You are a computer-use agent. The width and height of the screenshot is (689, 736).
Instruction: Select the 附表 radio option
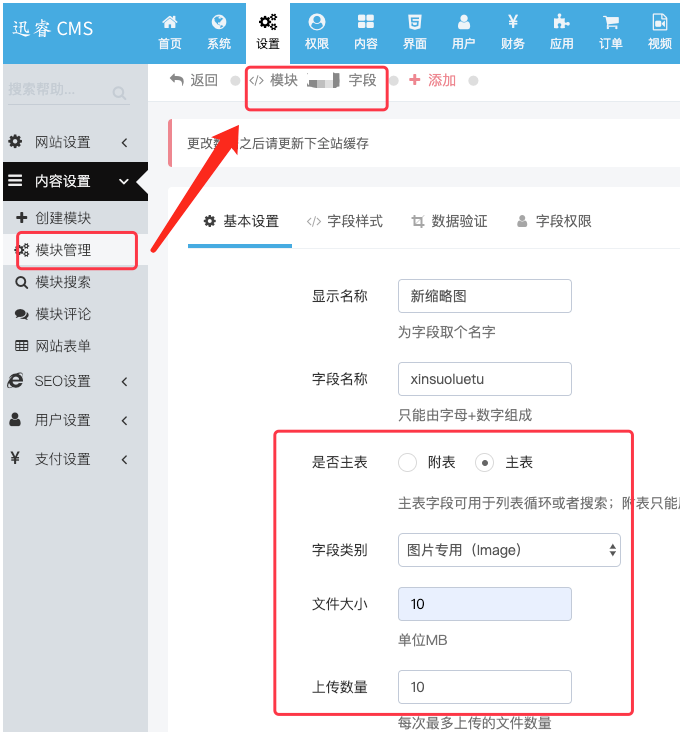pyautogui.click(x=407, y=462)
